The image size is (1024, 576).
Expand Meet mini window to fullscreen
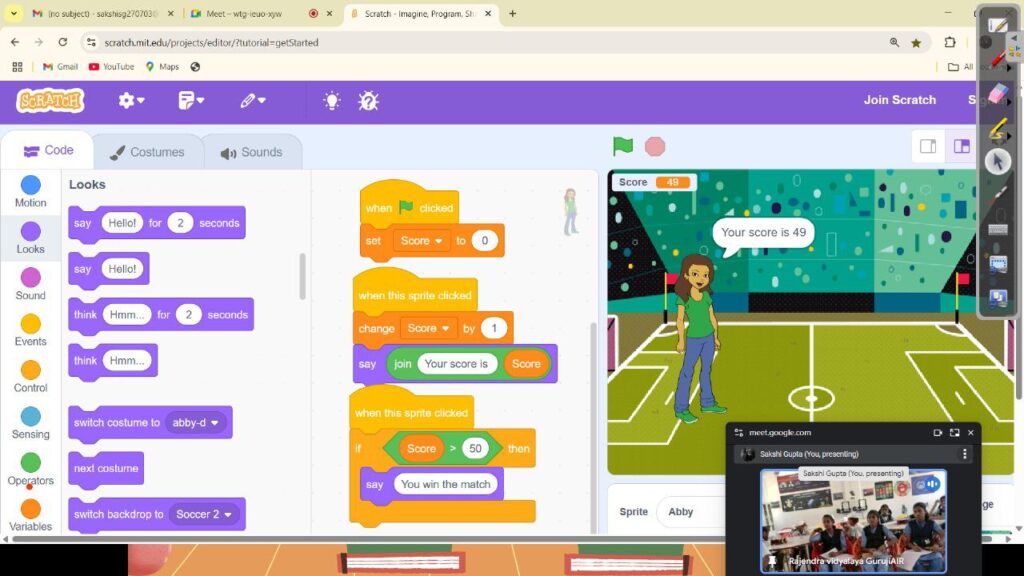pyautogui.click(x=954, y=432)
